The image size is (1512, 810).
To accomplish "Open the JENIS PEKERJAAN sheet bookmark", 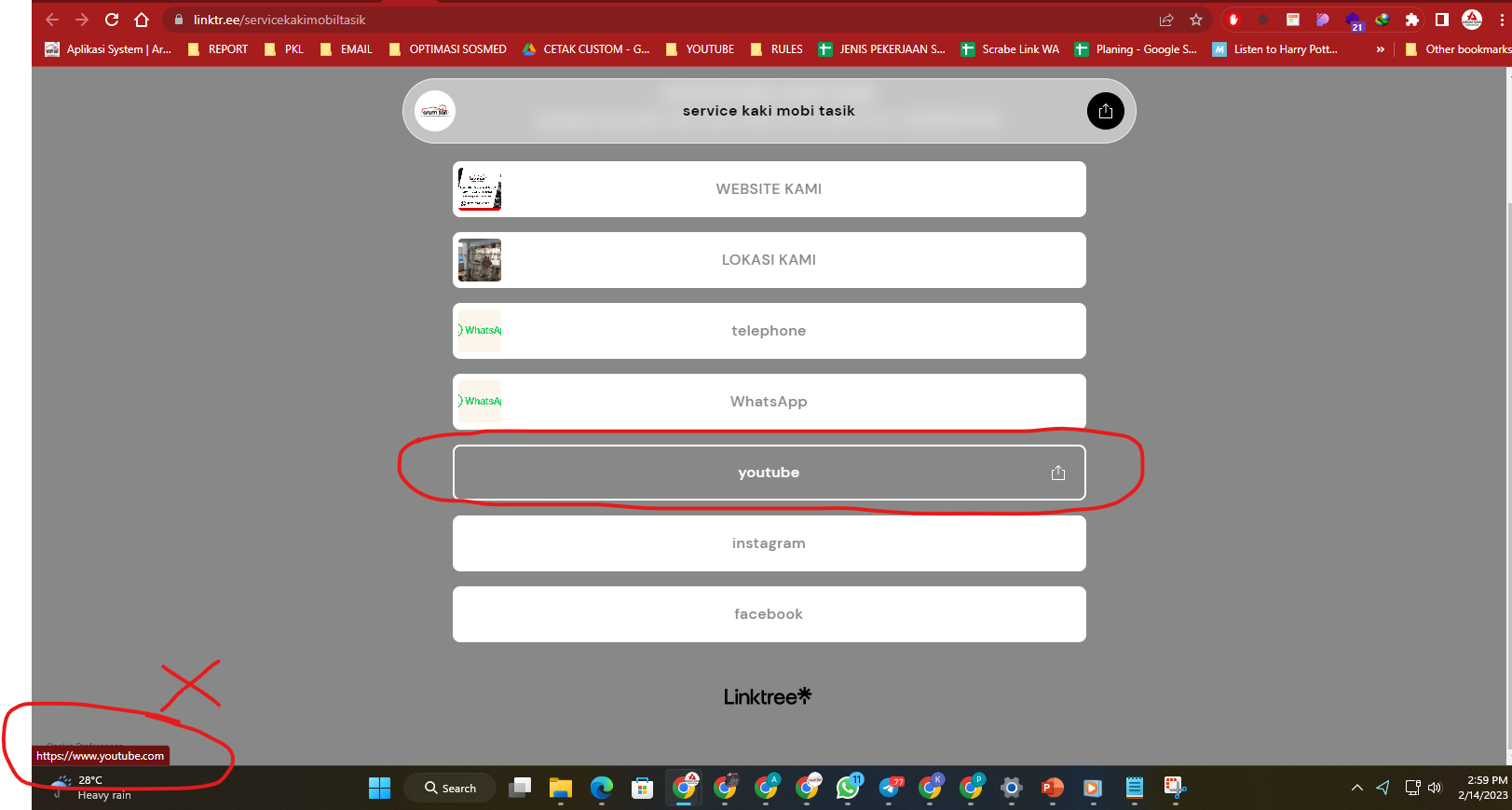I will [882, 49].
